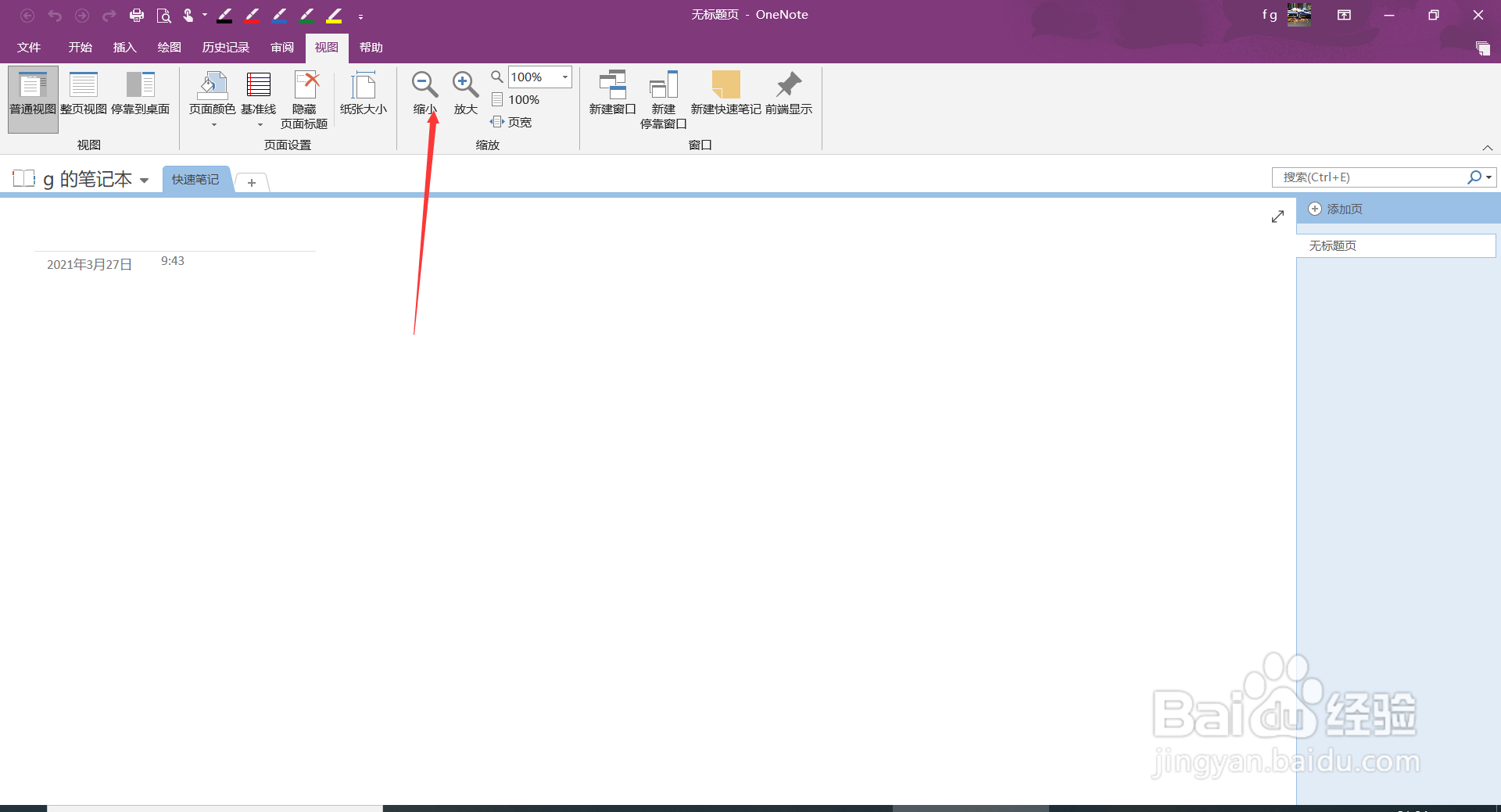Click the page title area above date
1501x812 pixels.
[174, 235]
